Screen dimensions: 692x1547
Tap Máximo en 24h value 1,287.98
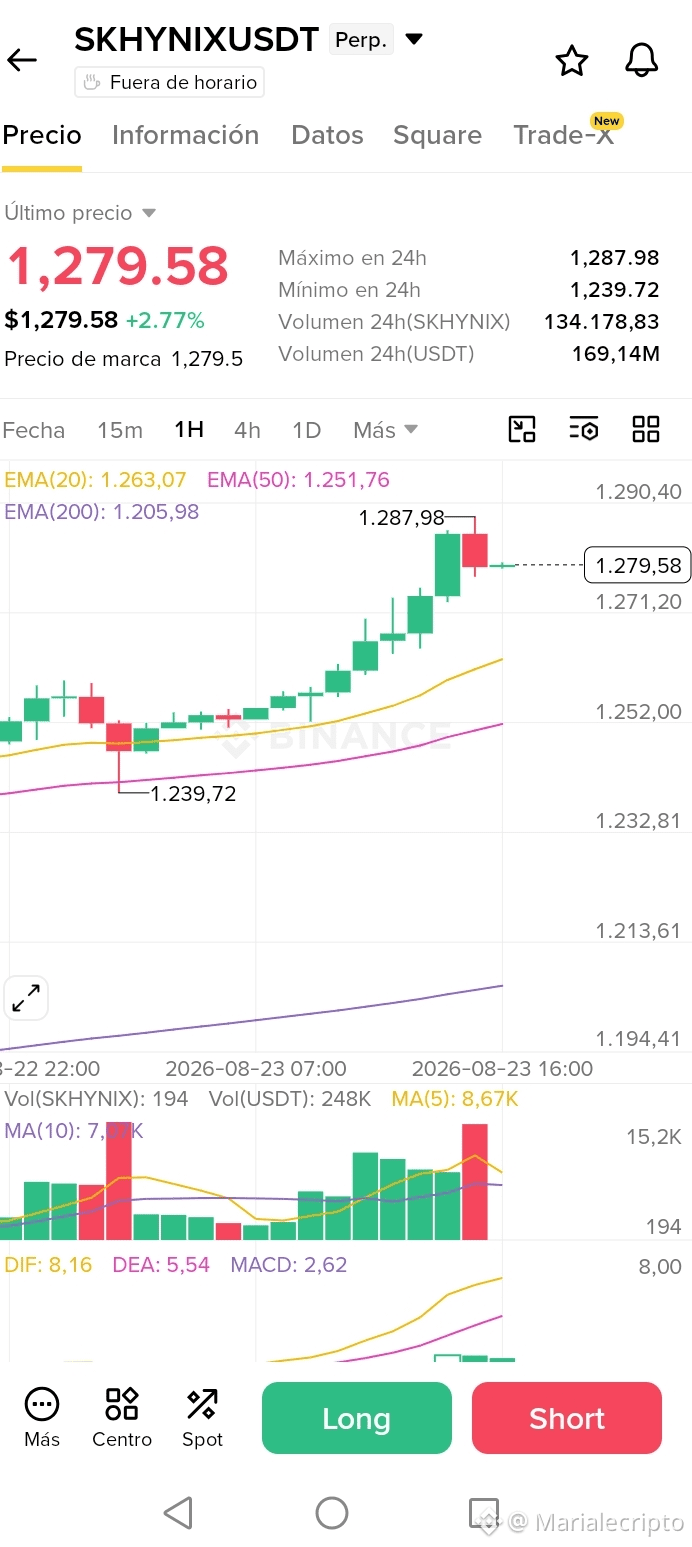click(615, 258)
